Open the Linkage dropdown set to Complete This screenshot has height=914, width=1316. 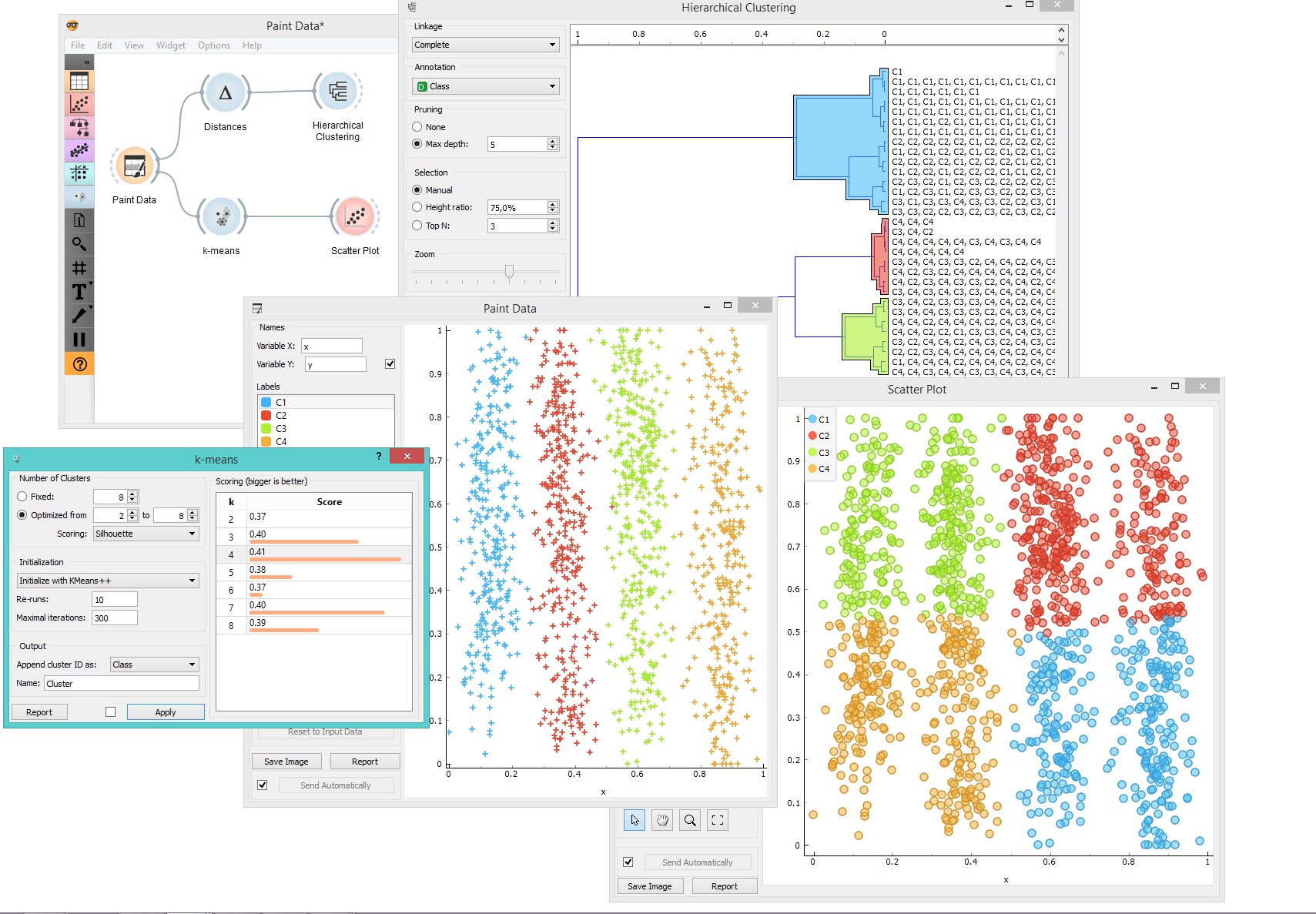coord(485,45)
